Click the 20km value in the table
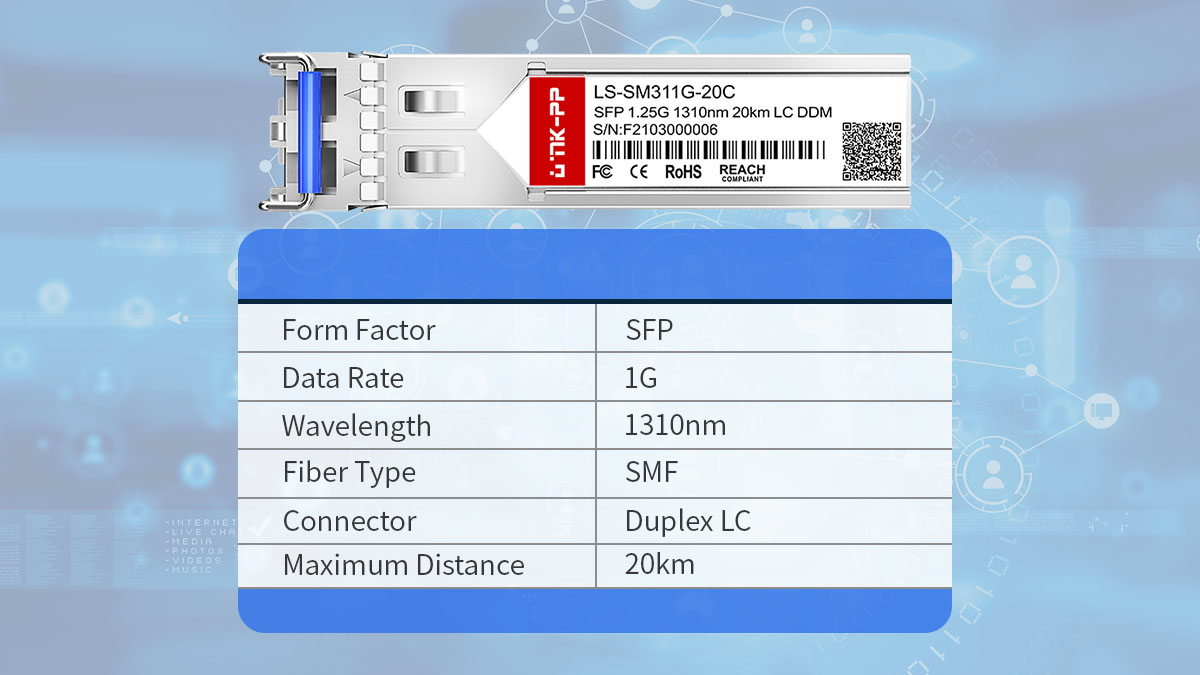The height and width of the screenshot is (675, 1200). pos(660,564)
